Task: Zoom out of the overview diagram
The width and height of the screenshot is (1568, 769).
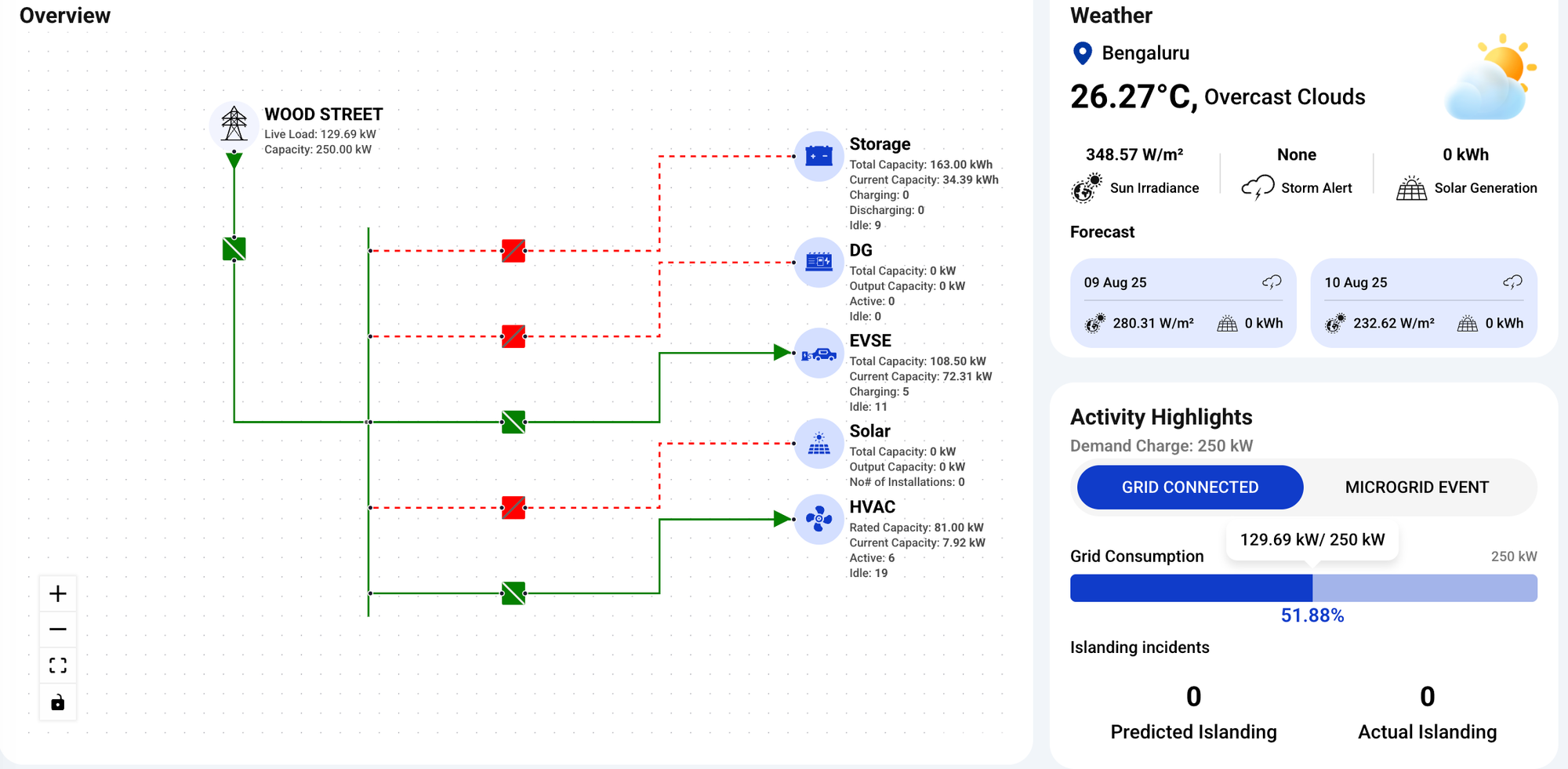Action: (x=58, y=629)
